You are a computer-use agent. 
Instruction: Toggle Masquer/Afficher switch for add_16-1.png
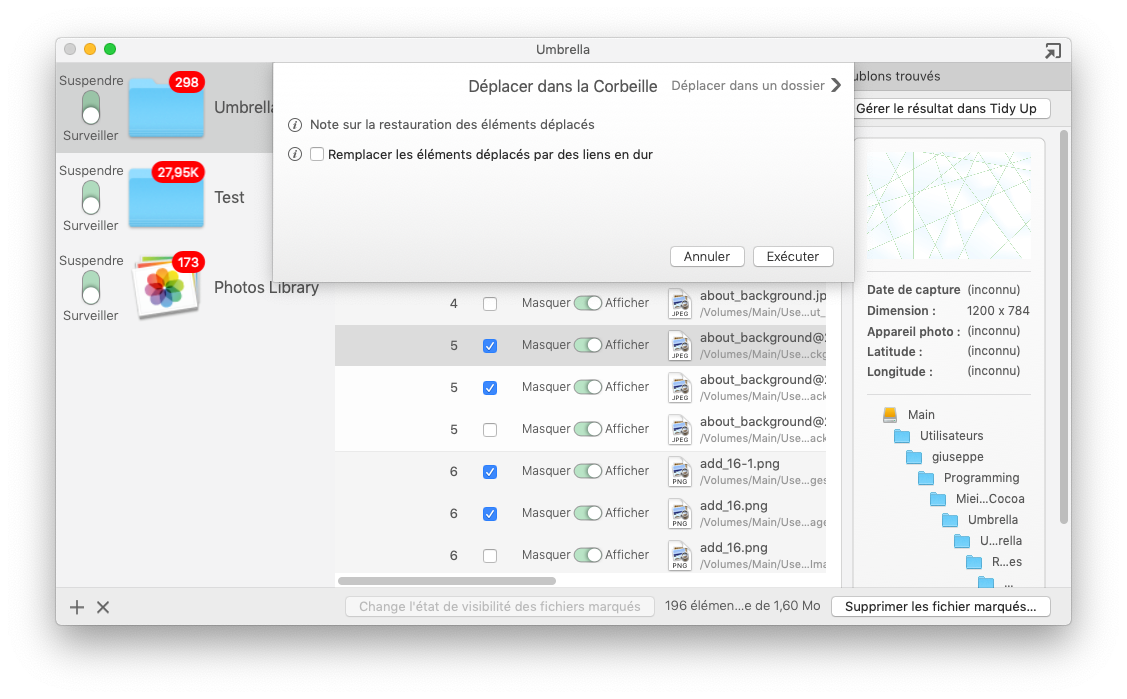[x=588, y=471]
